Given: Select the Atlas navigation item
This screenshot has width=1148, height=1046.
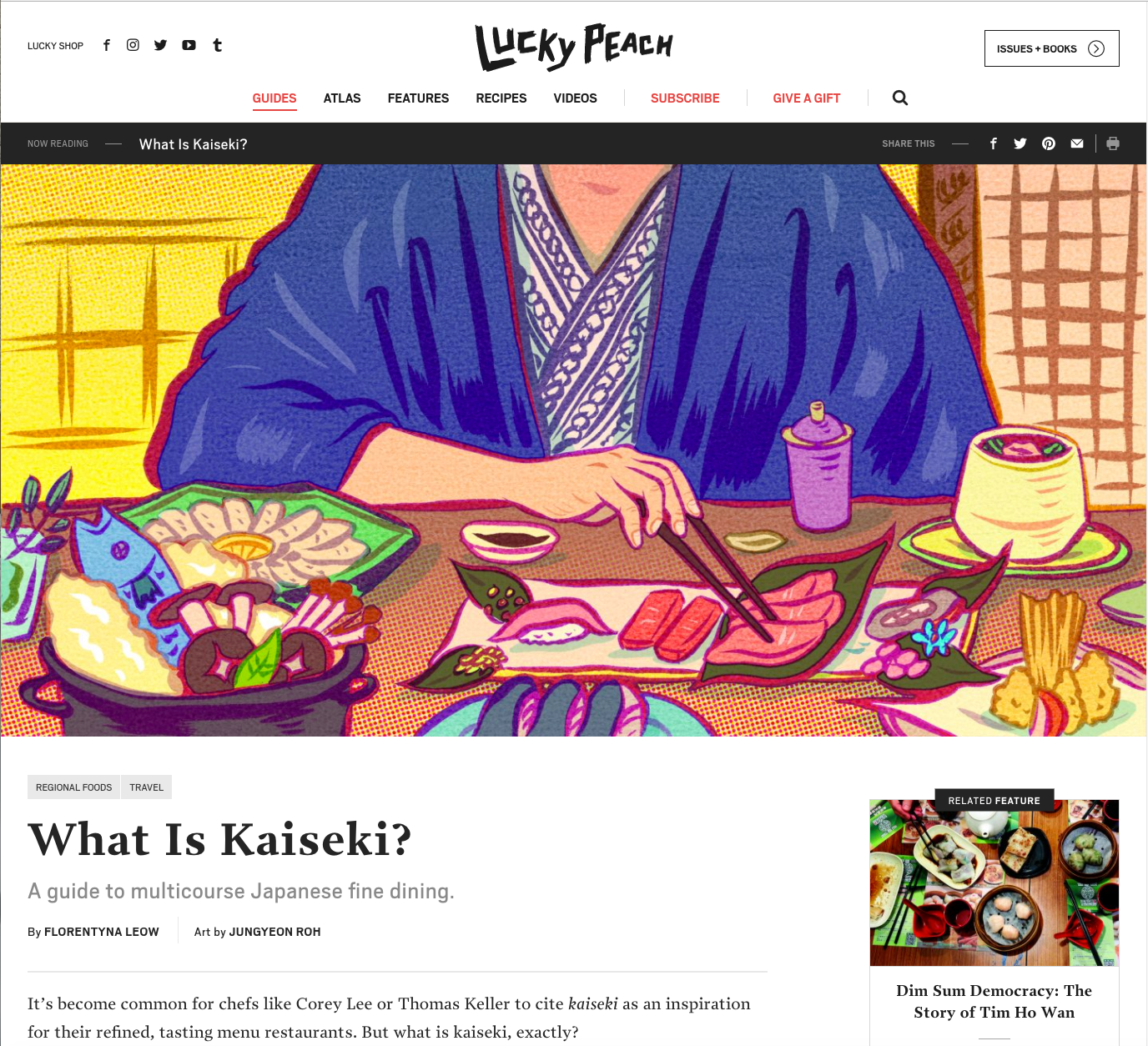Looking at the screenshot, I should click(x=342, y=98).
